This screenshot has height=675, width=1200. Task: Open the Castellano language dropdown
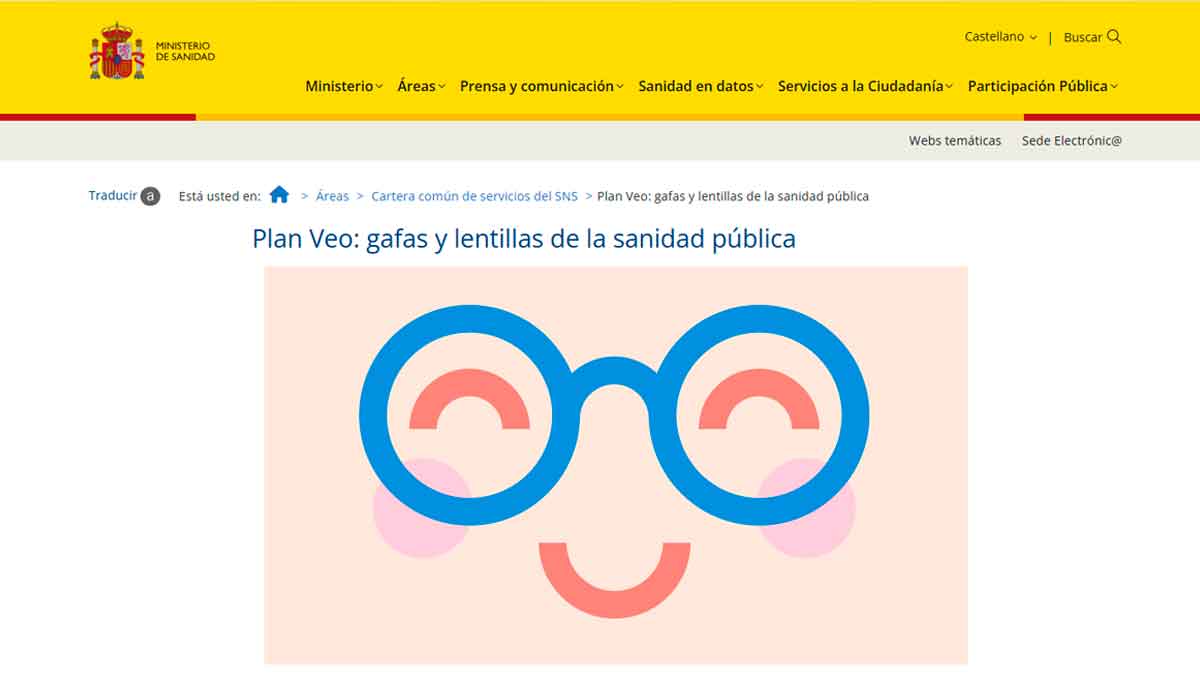pos(998,36)
